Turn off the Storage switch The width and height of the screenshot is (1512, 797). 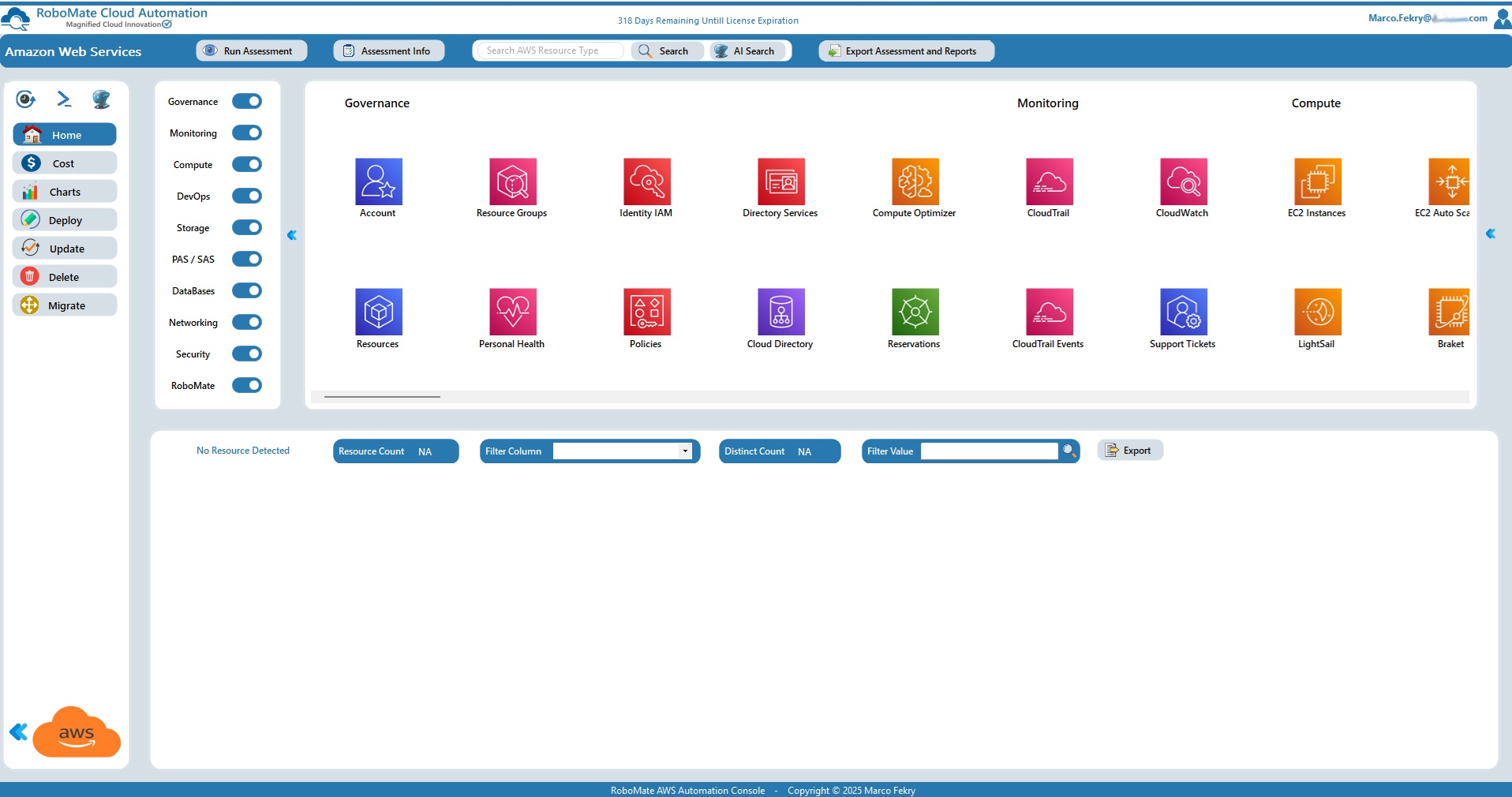pos(247,227)
